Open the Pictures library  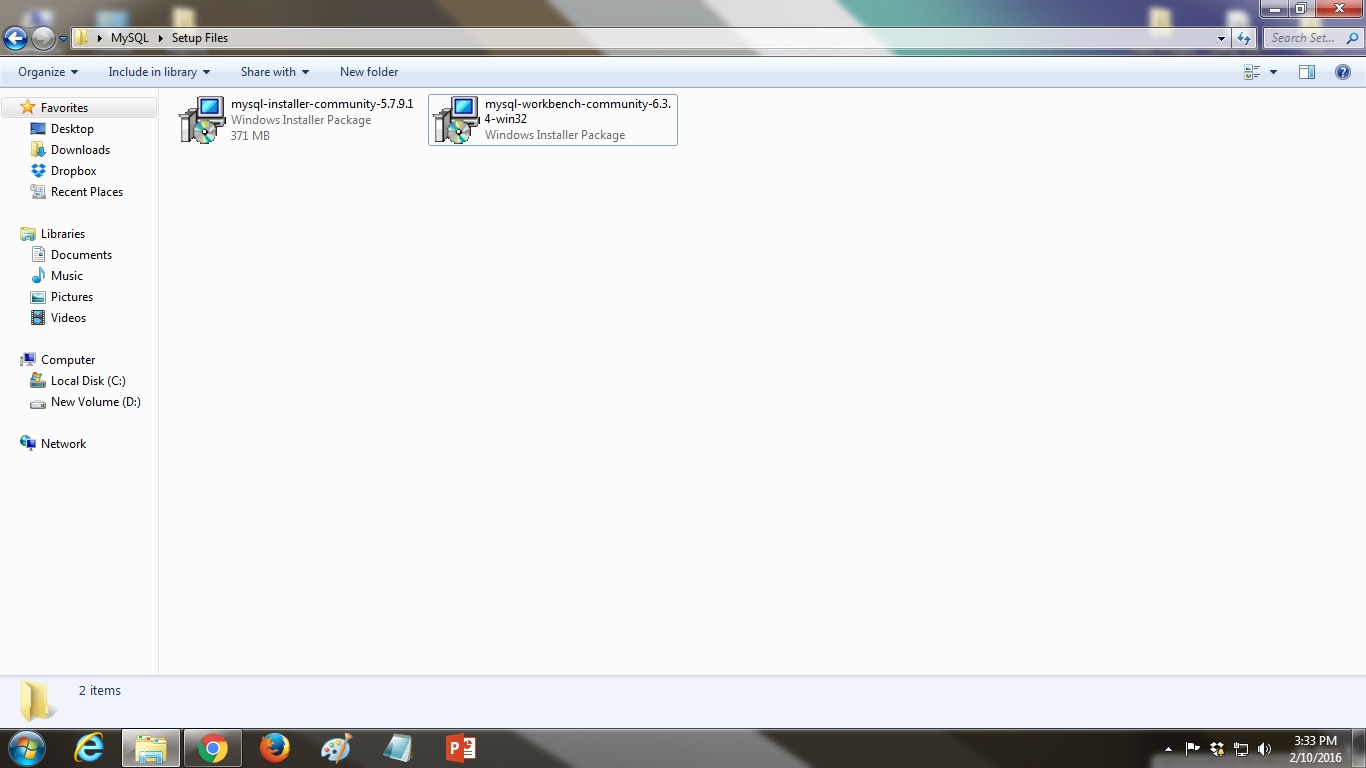coord(72,297)
